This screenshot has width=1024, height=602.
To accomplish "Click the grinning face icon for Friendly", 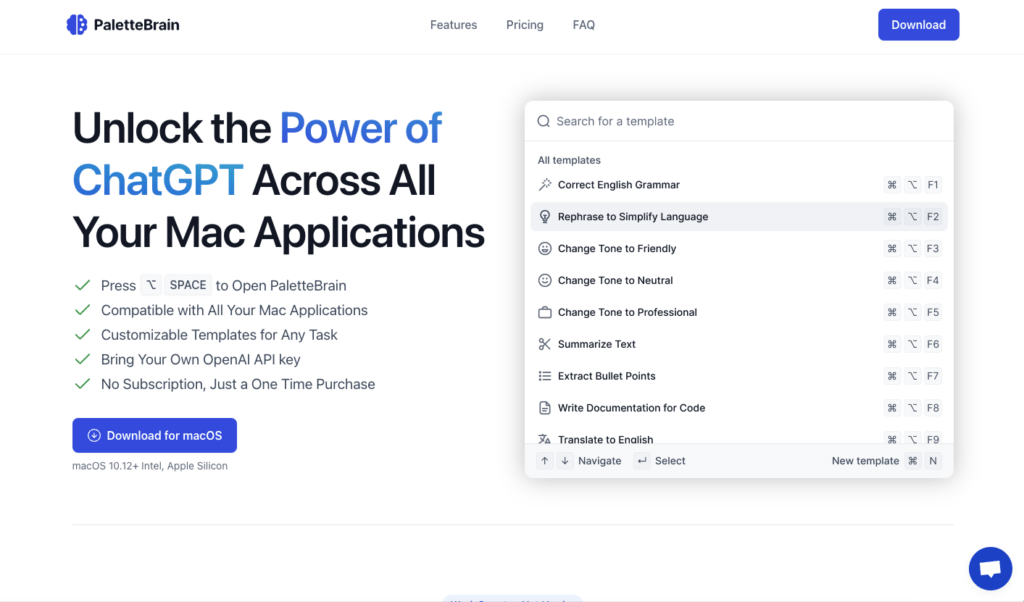I will pyautogui.click(x=545, y=249).
